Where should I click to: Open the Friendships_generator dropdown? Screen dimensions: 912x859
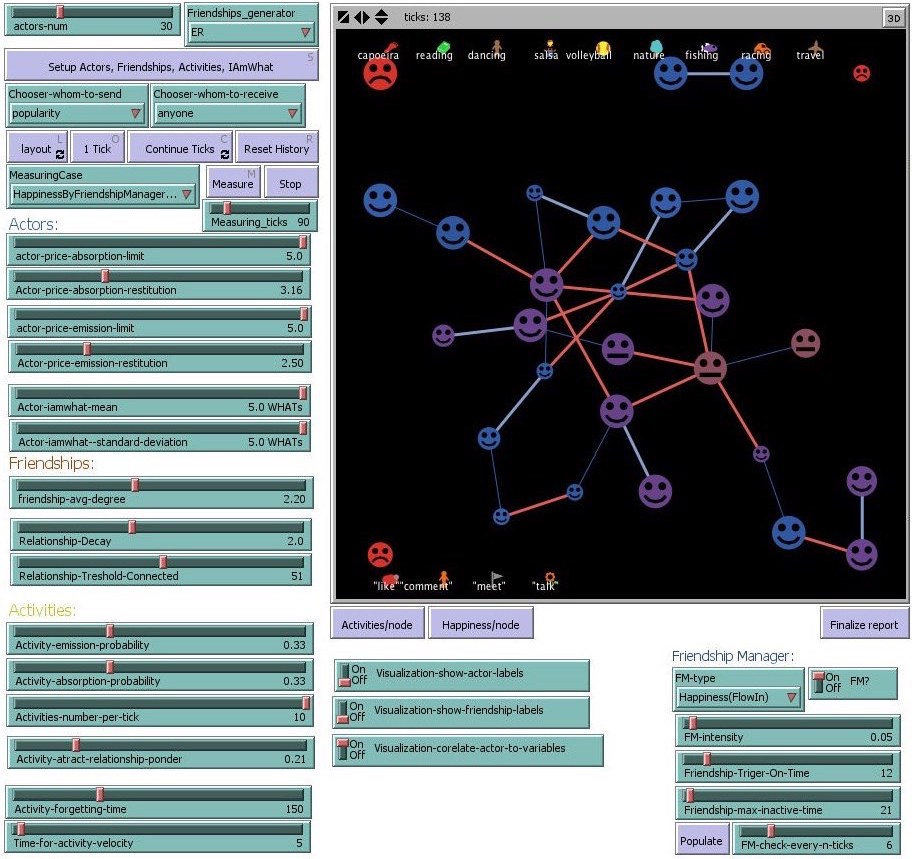[251, 32]
